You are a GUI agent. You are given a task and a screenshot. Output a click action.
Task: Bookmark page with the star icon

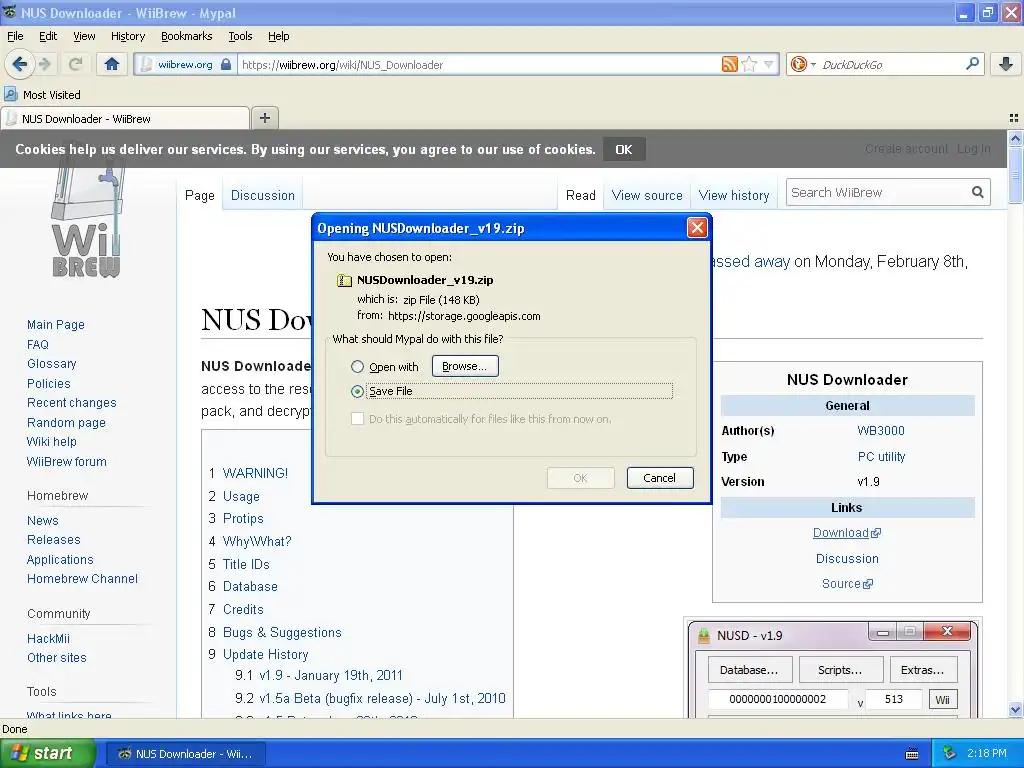(750, 64)
